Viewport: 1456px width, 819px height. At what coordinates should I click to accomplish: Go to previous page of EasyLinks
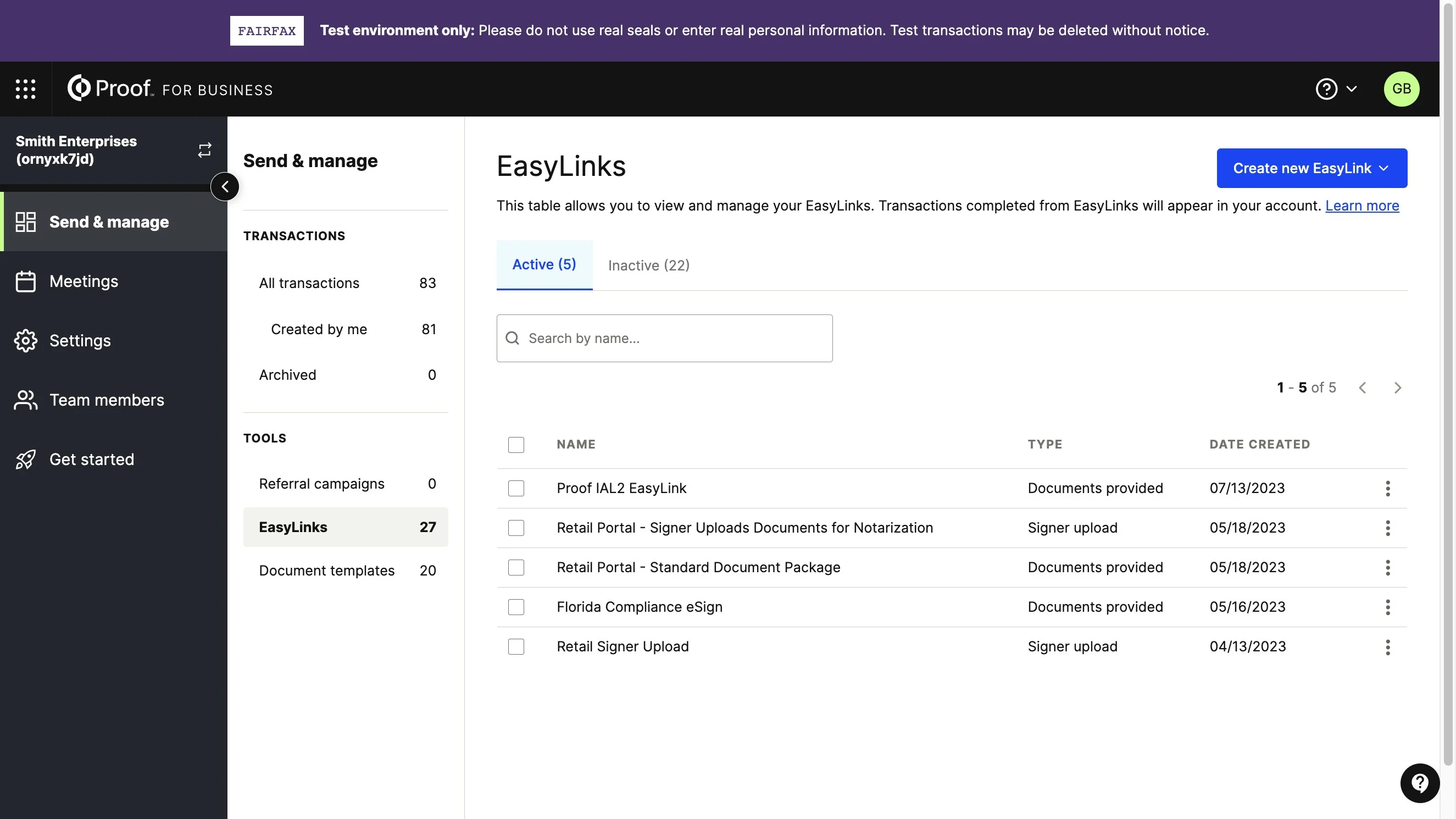[1362, 388]
